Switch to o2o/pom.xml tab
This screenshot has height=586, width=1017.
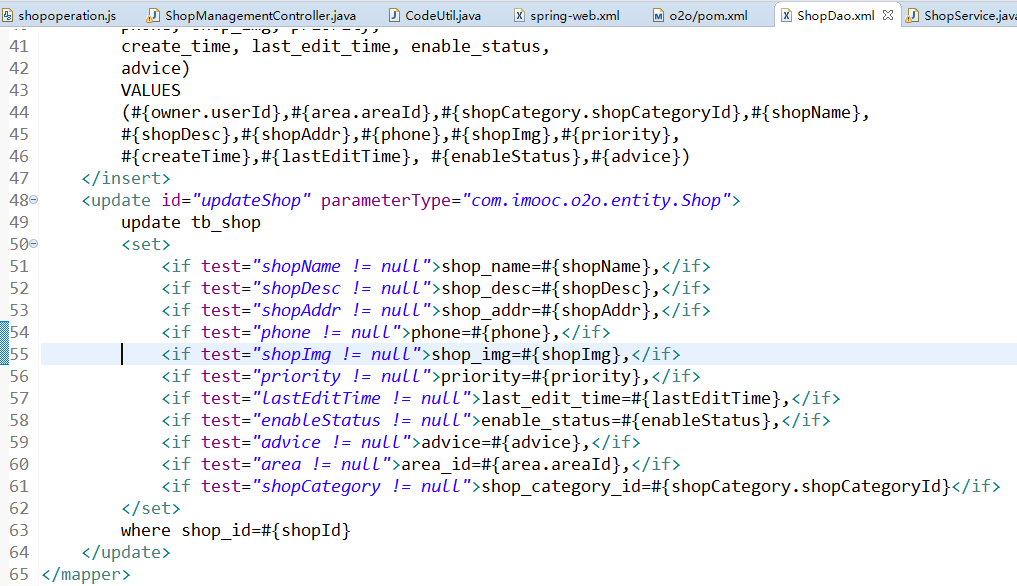[x=700, y=15]
